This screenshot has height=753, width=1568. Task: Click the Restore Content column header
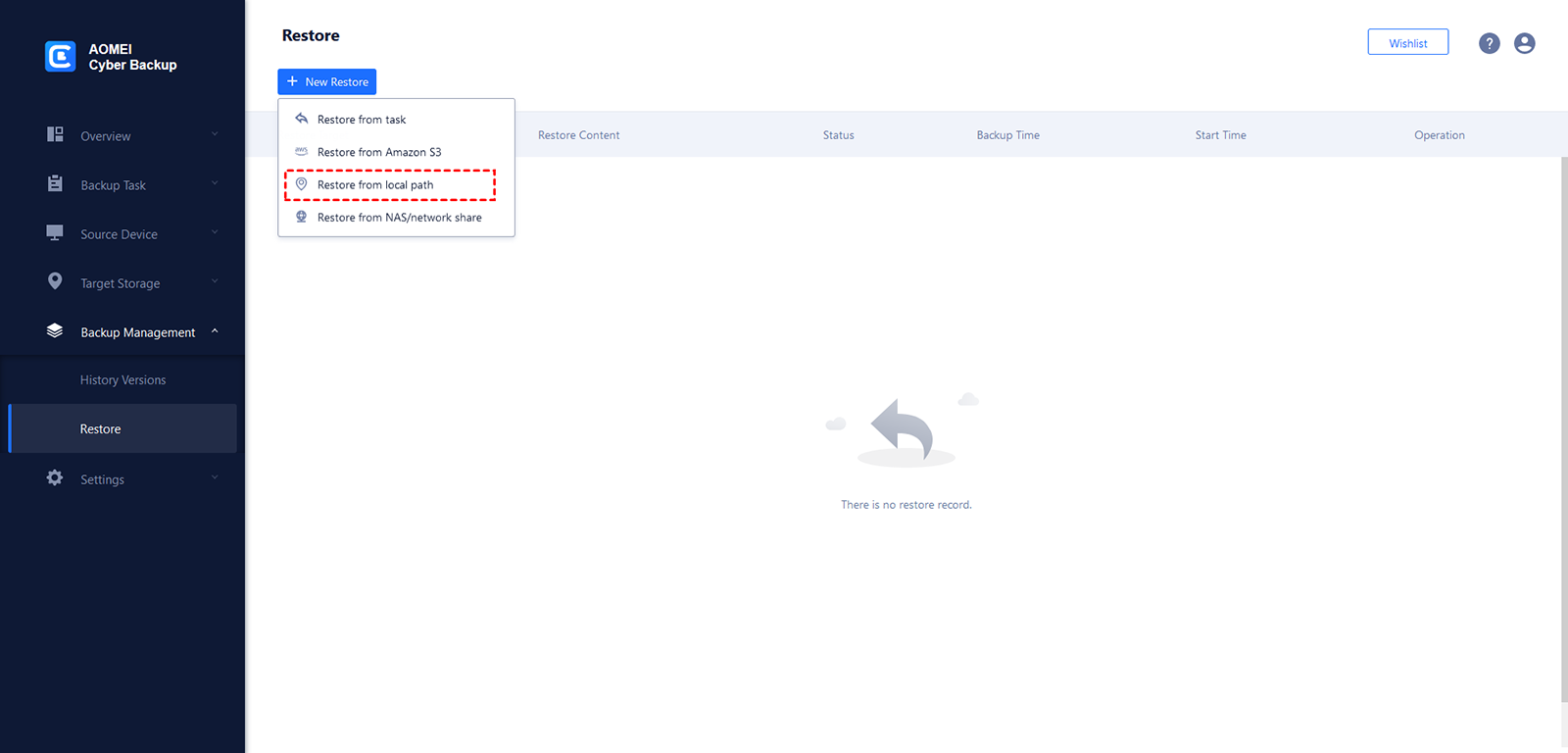tap(578, 135)
